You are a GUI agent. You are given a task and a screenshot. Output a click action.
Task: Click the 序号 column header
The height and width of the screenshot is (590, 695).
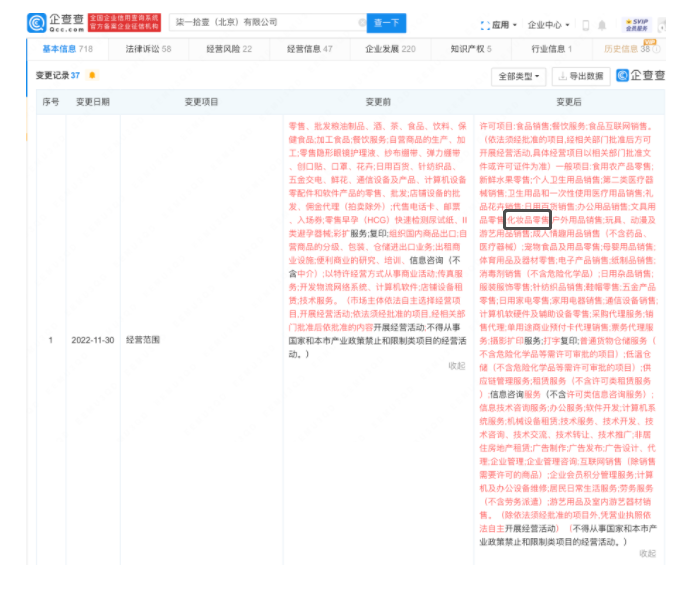pos(51,102)
